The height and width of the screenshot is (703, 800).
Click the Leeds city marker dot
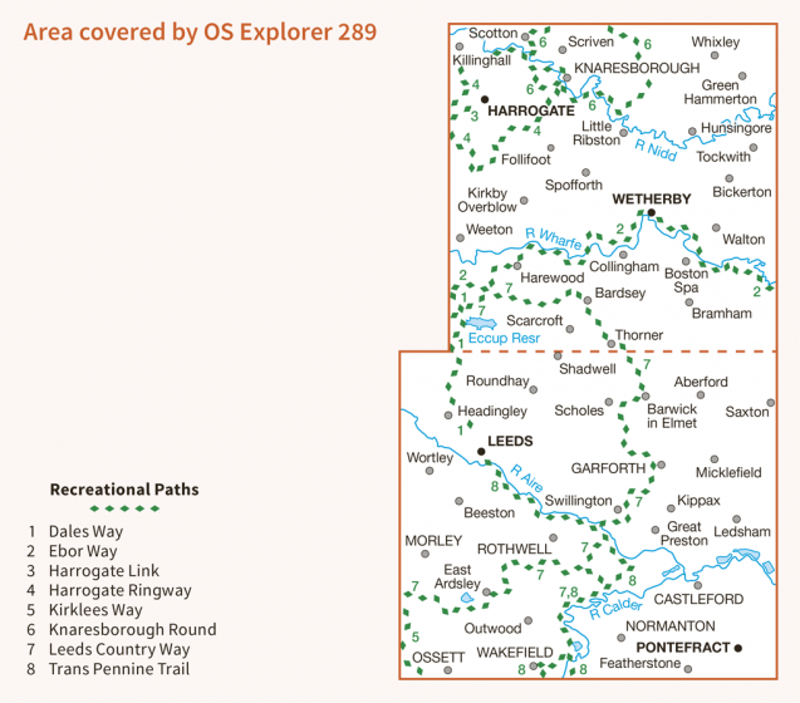pos(481,451)
